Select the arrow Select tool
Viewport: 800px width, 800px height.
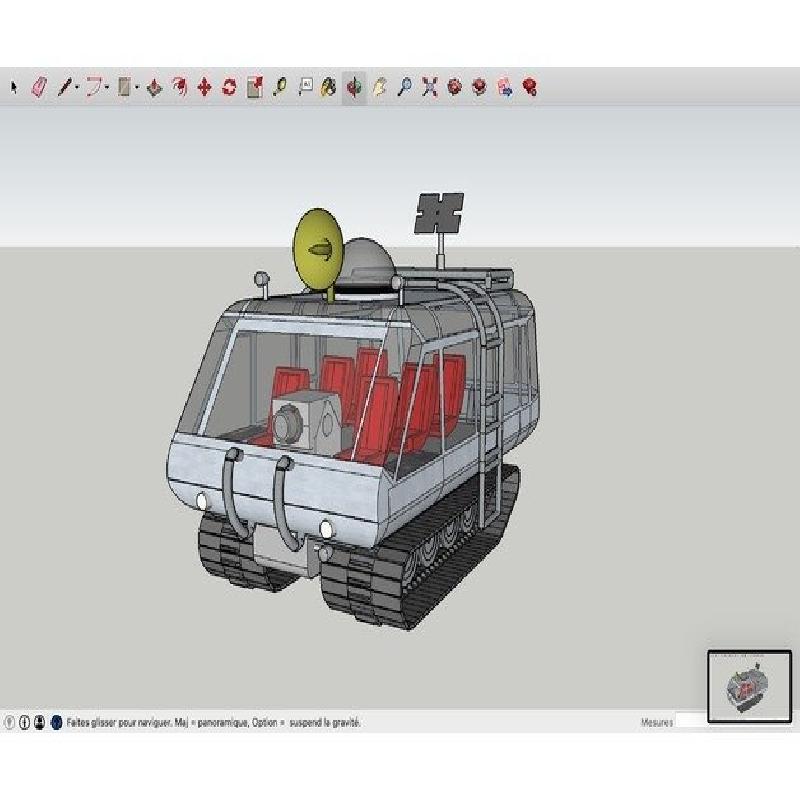(14, 87)
